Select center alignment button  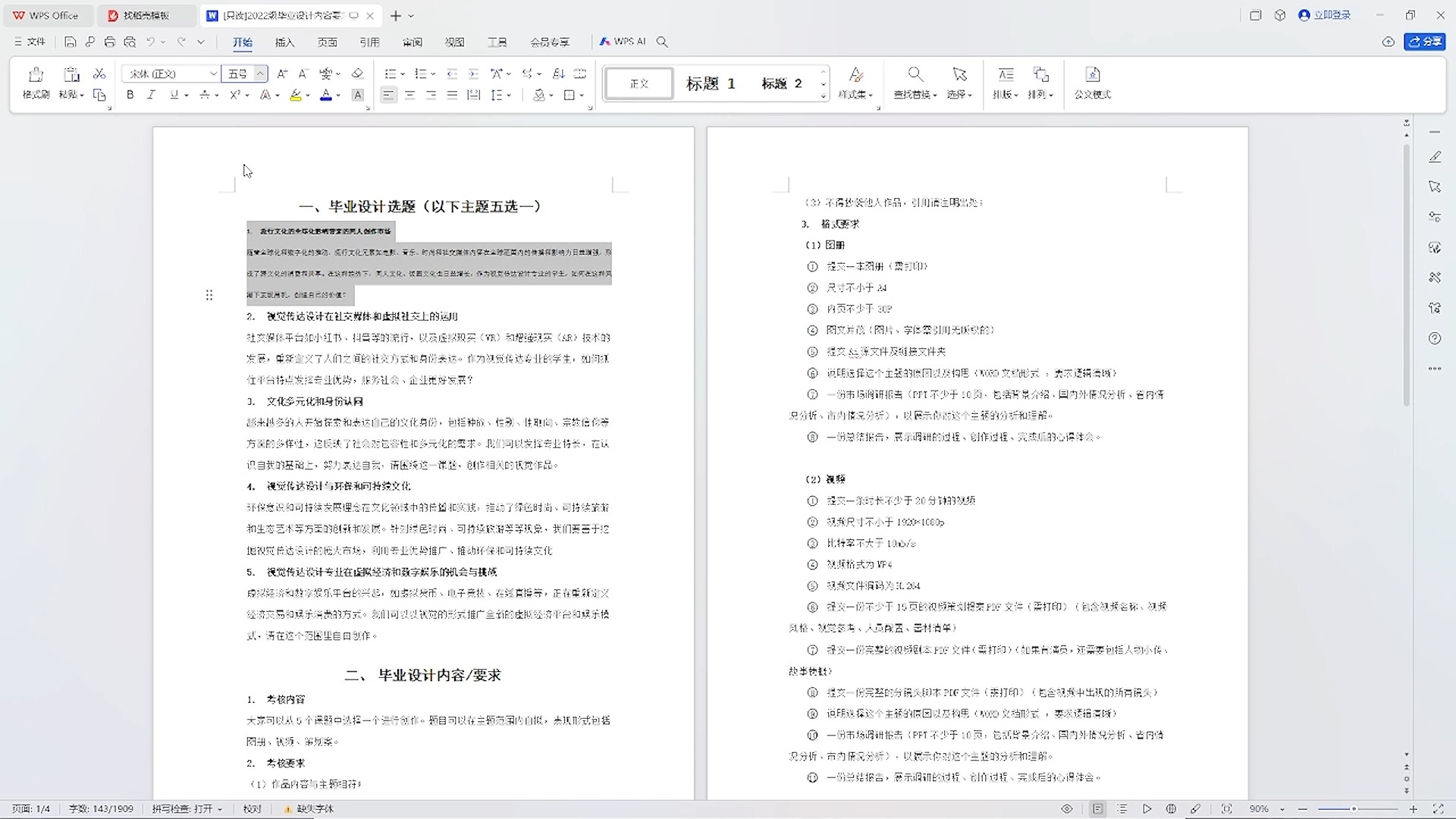pos(410,95)
